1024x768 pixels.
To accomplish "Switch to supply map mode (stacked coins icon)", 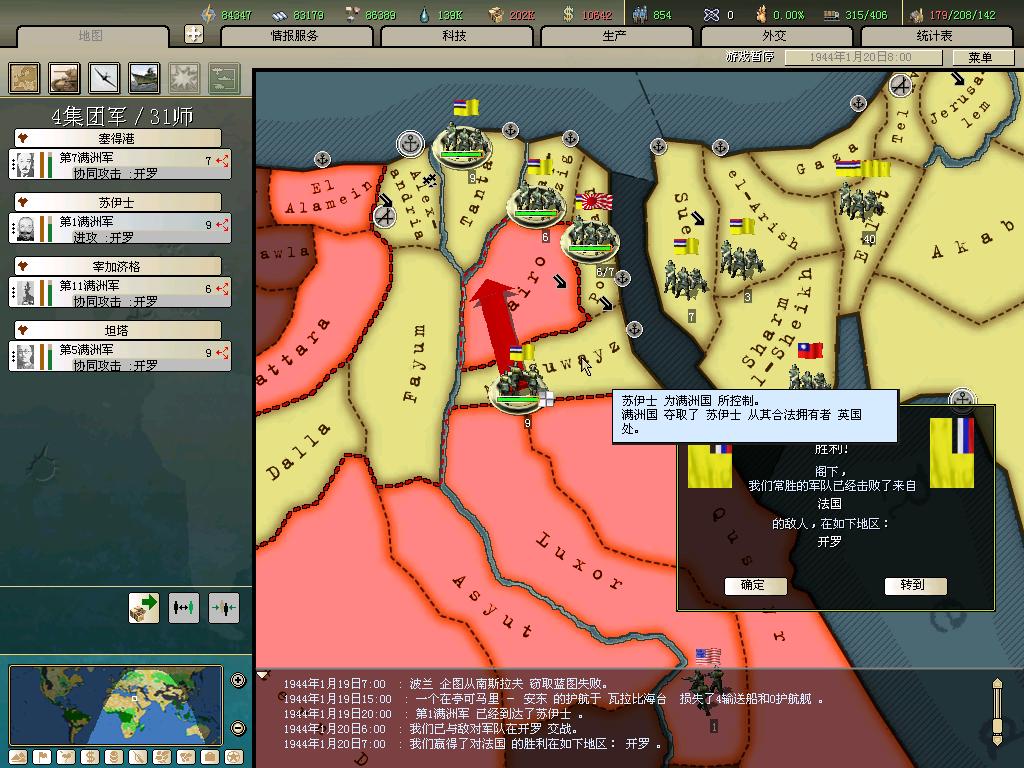I will (114, 758).
